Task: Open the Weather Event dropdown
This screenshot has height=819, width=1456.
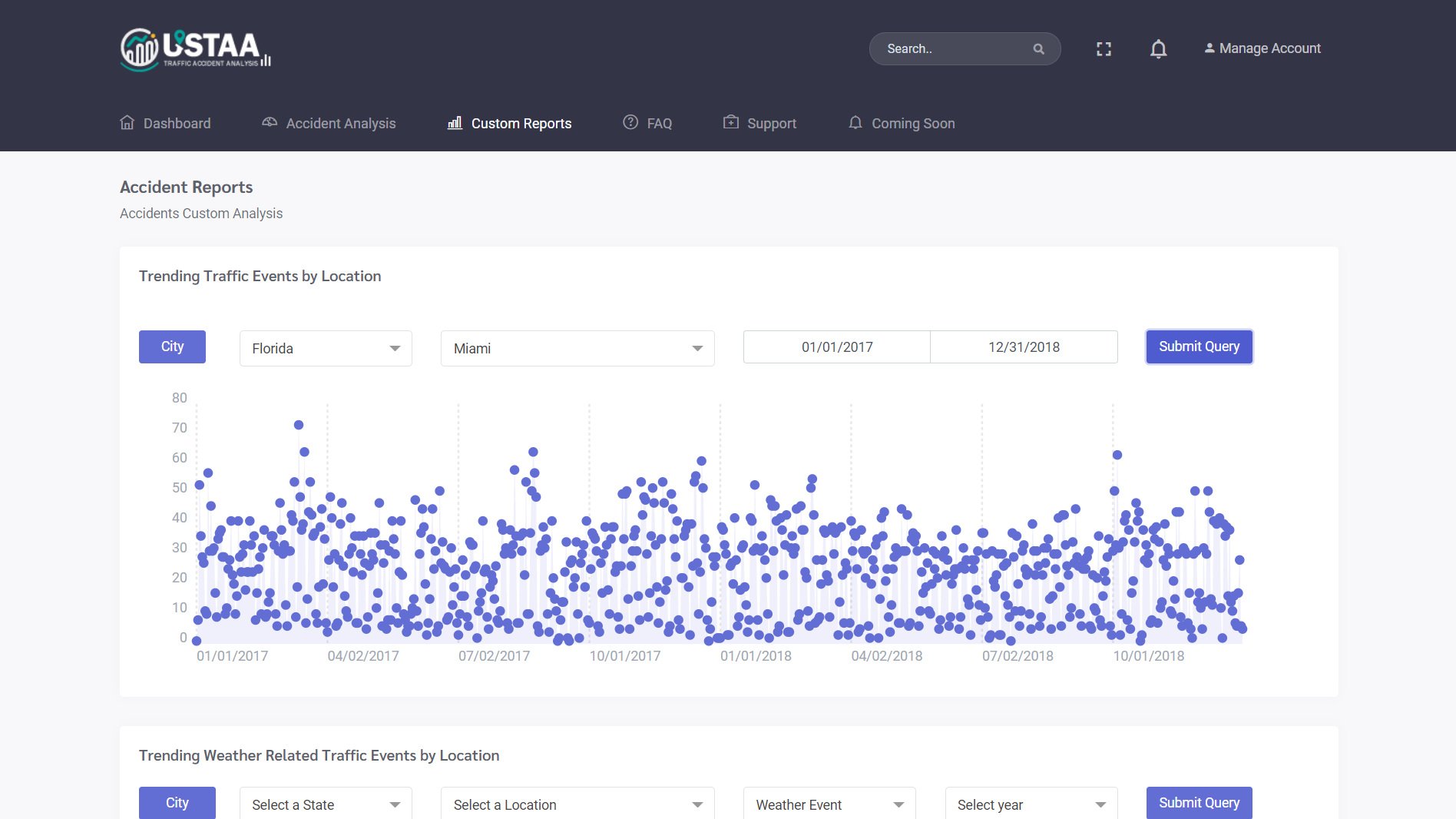Action: click(829, 804)
